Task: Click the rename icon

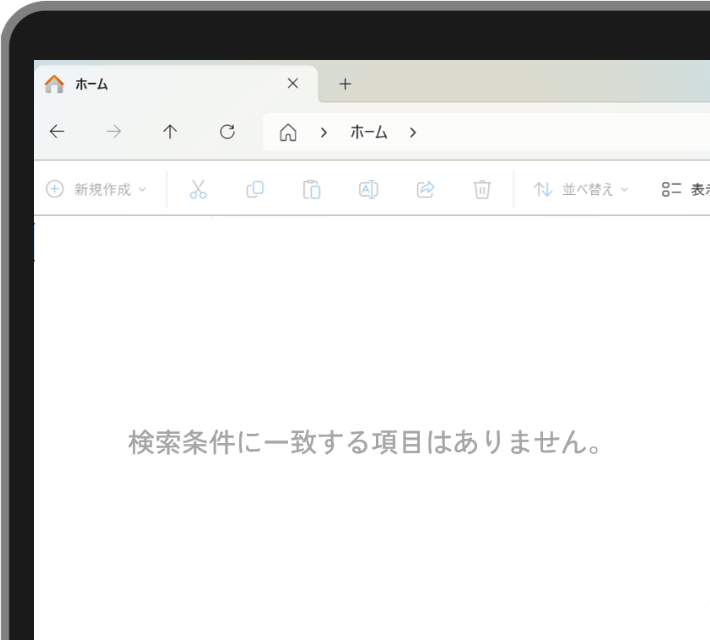Action: point(368,189)
